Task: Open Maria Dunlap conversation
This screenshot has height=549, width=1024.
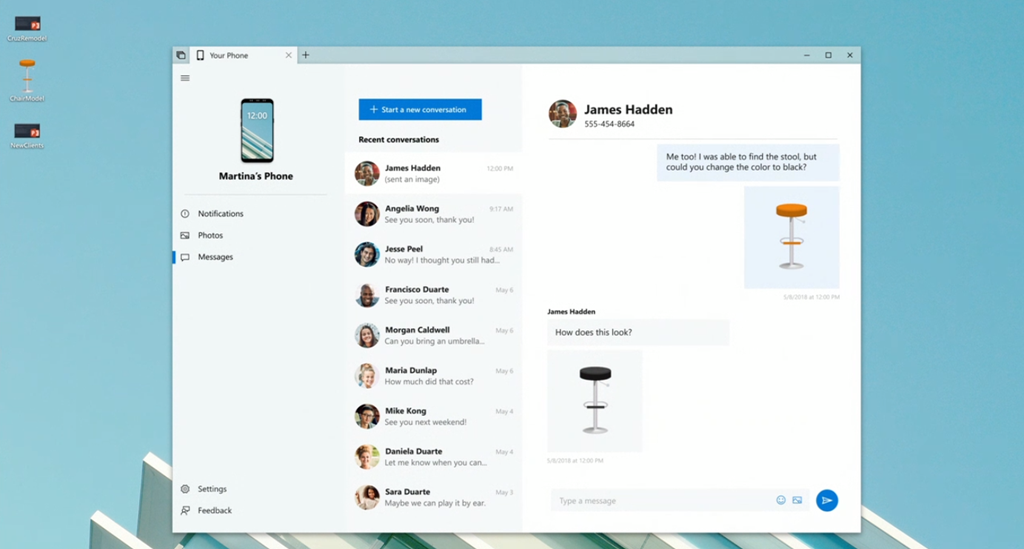Action: pos(434,375)
